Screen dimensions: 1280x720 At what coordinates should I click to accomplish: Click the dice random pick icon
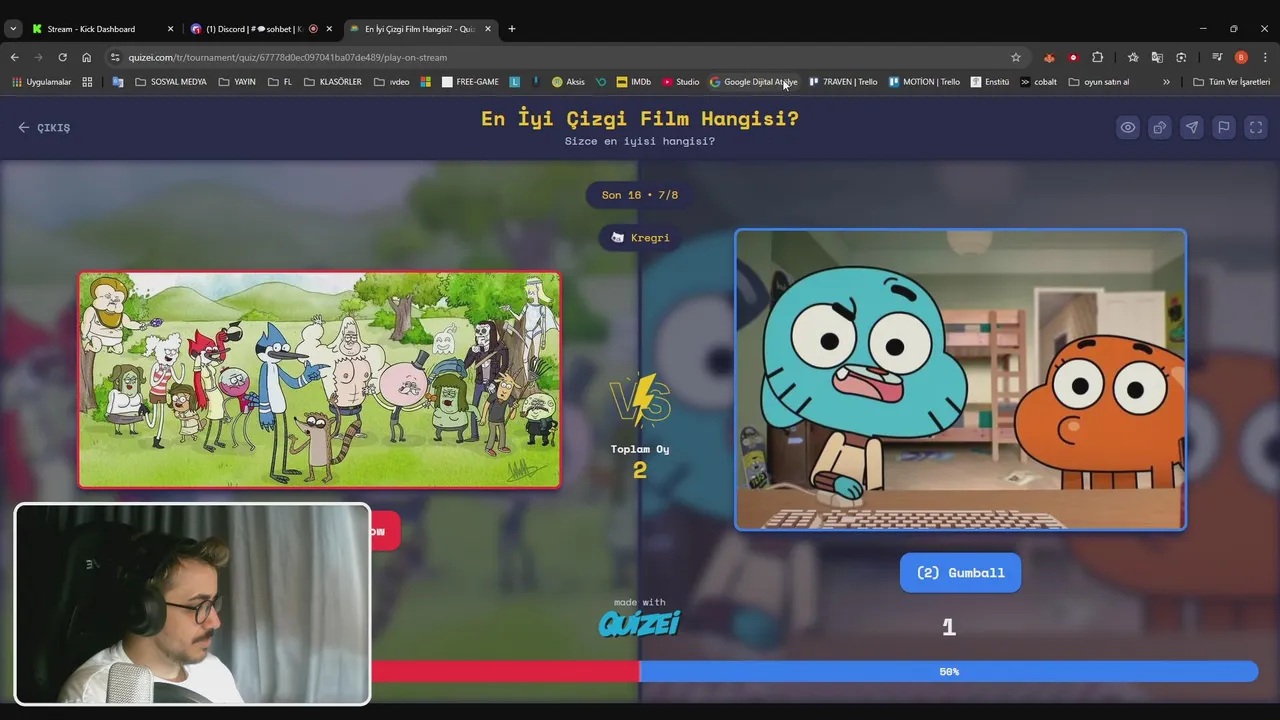(x=1160, y=127)
